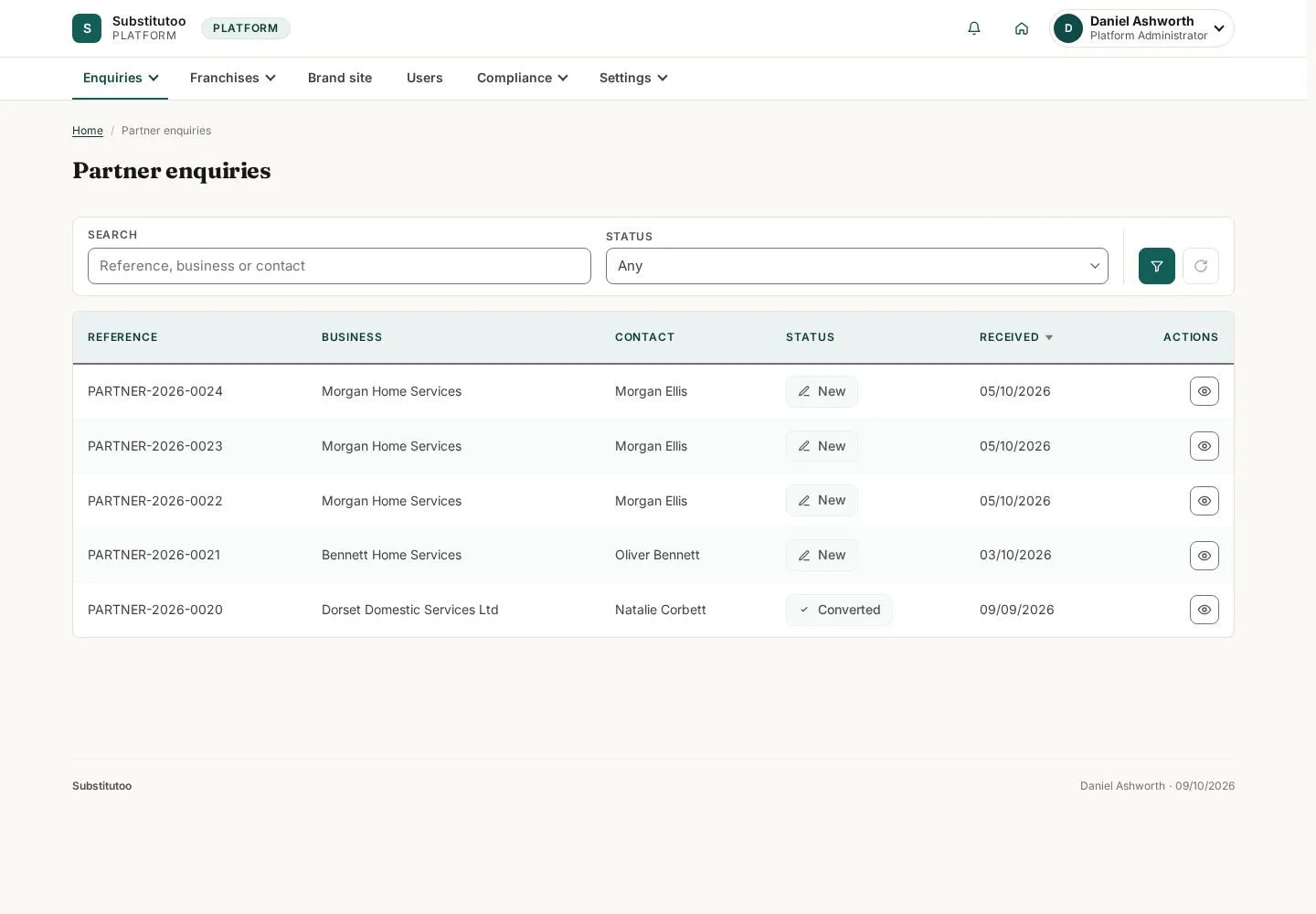Click Daniel Ashworth's avatar circle
The image size is (1316, 914).
1068,28
